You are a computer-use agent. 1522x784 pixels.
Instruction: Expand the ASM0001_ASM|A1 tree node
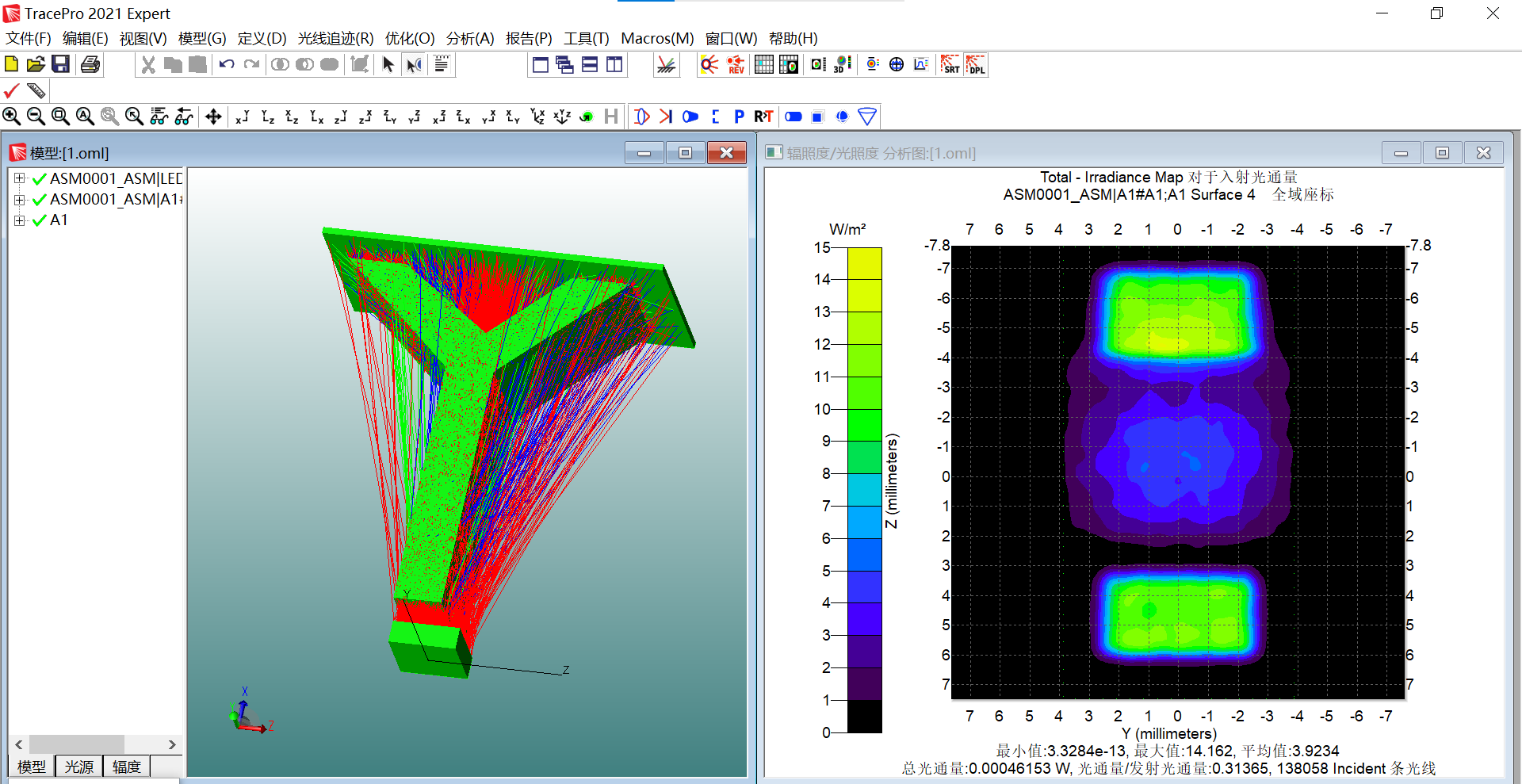pos(19,200)
